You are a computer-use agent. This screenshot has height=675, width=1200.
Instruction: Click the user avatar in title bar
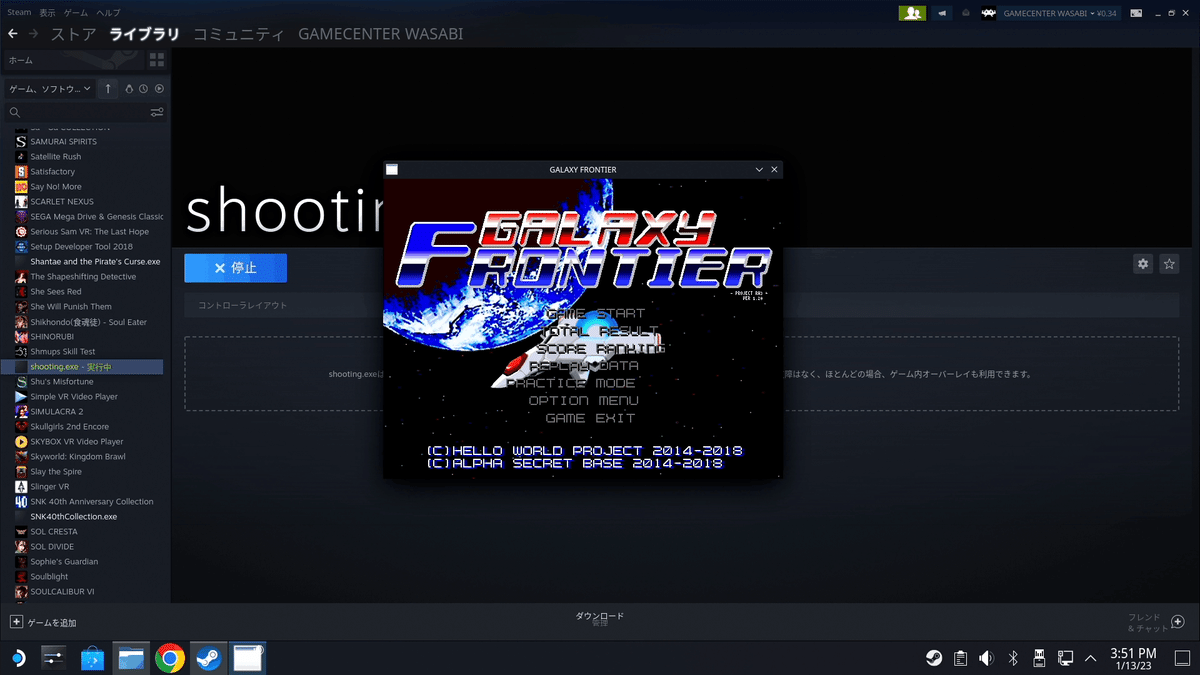[988, 13]
